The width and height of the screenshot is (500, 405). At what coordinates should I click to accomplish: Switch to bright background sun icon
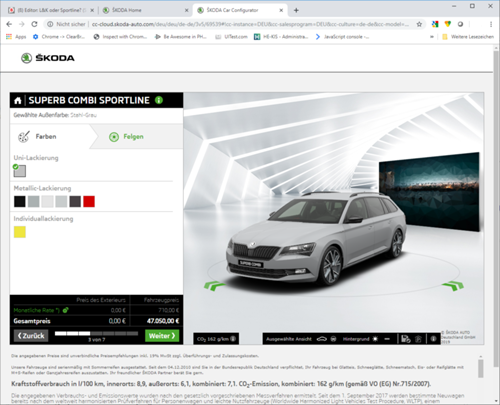(x=375, y=339)
